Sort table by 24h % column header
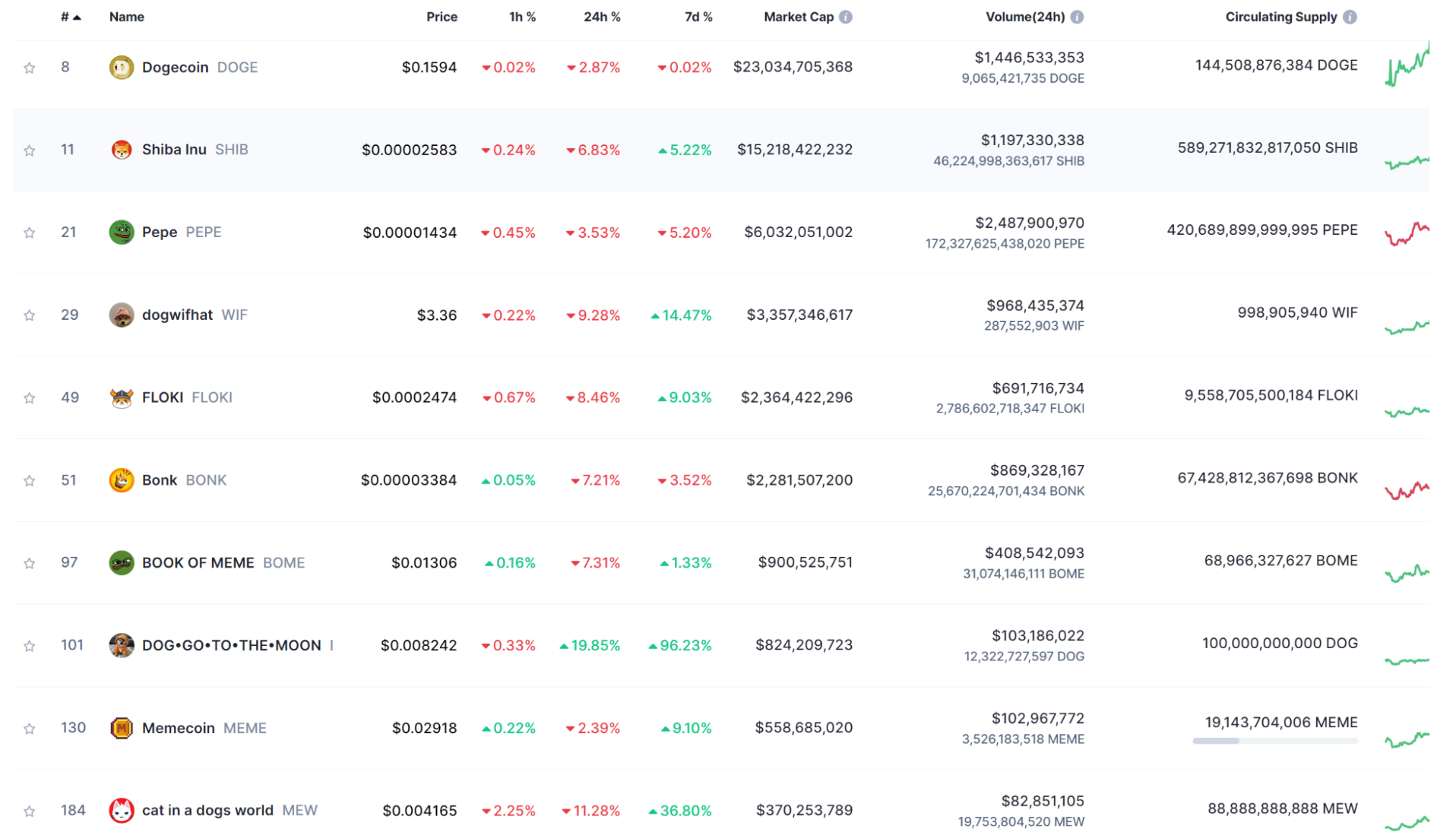The width and height of the screenshot is (1437, 840). 602,17
